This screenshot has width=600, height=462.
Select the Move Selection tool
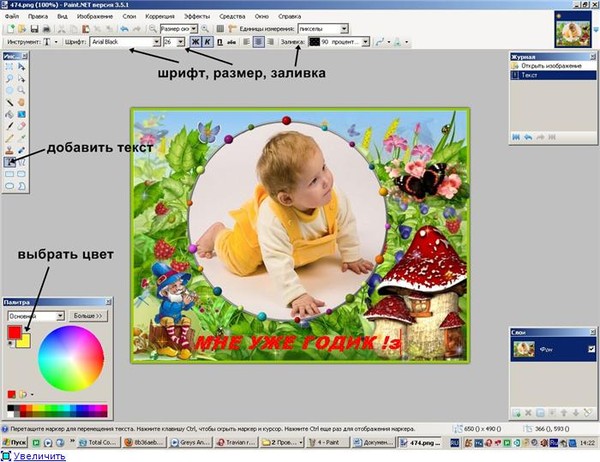coord(21,79)
